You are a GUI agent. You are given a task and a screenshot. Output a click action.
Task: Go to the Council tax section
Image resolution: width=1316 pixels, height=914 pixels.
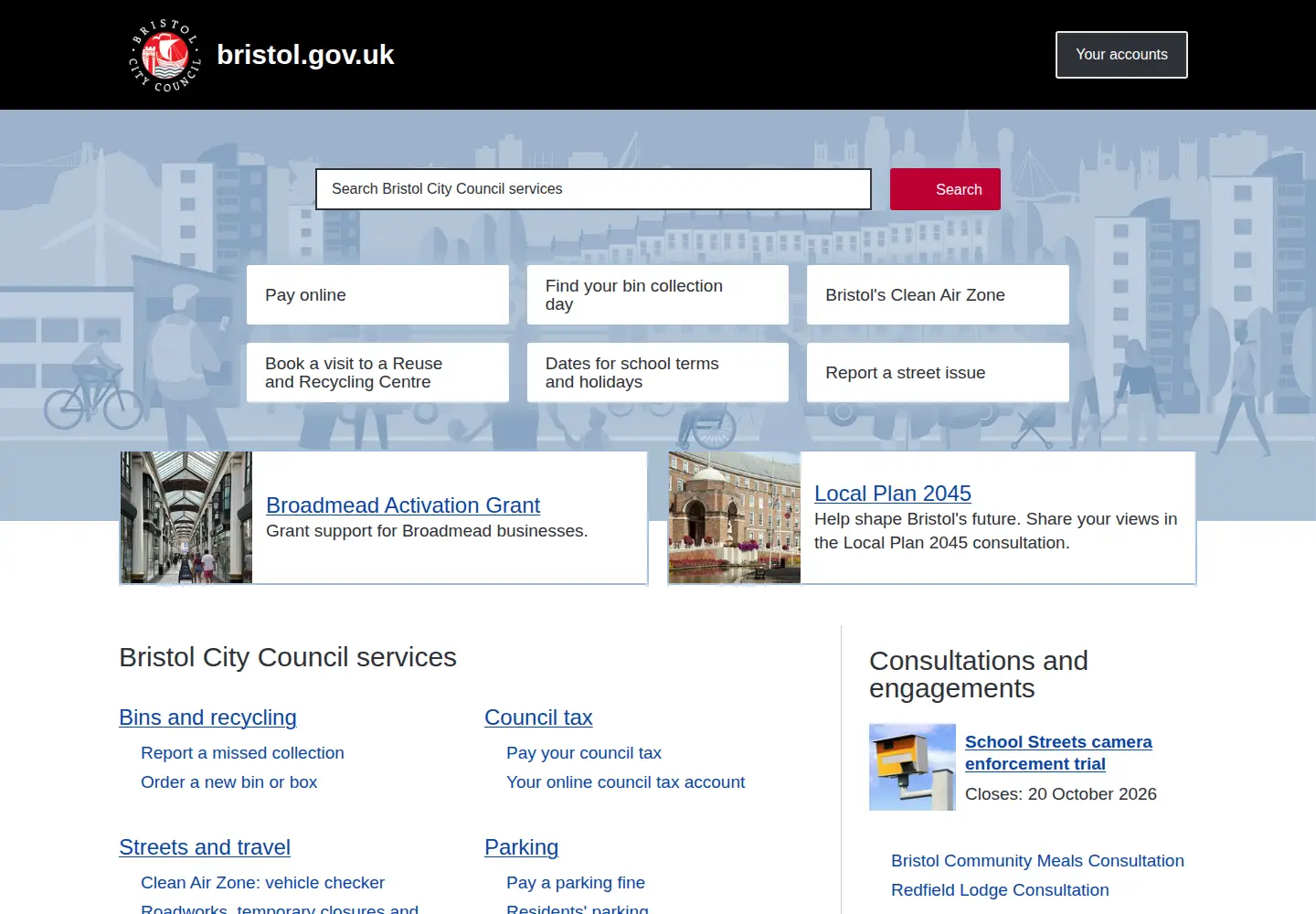(x=538, y=717)
